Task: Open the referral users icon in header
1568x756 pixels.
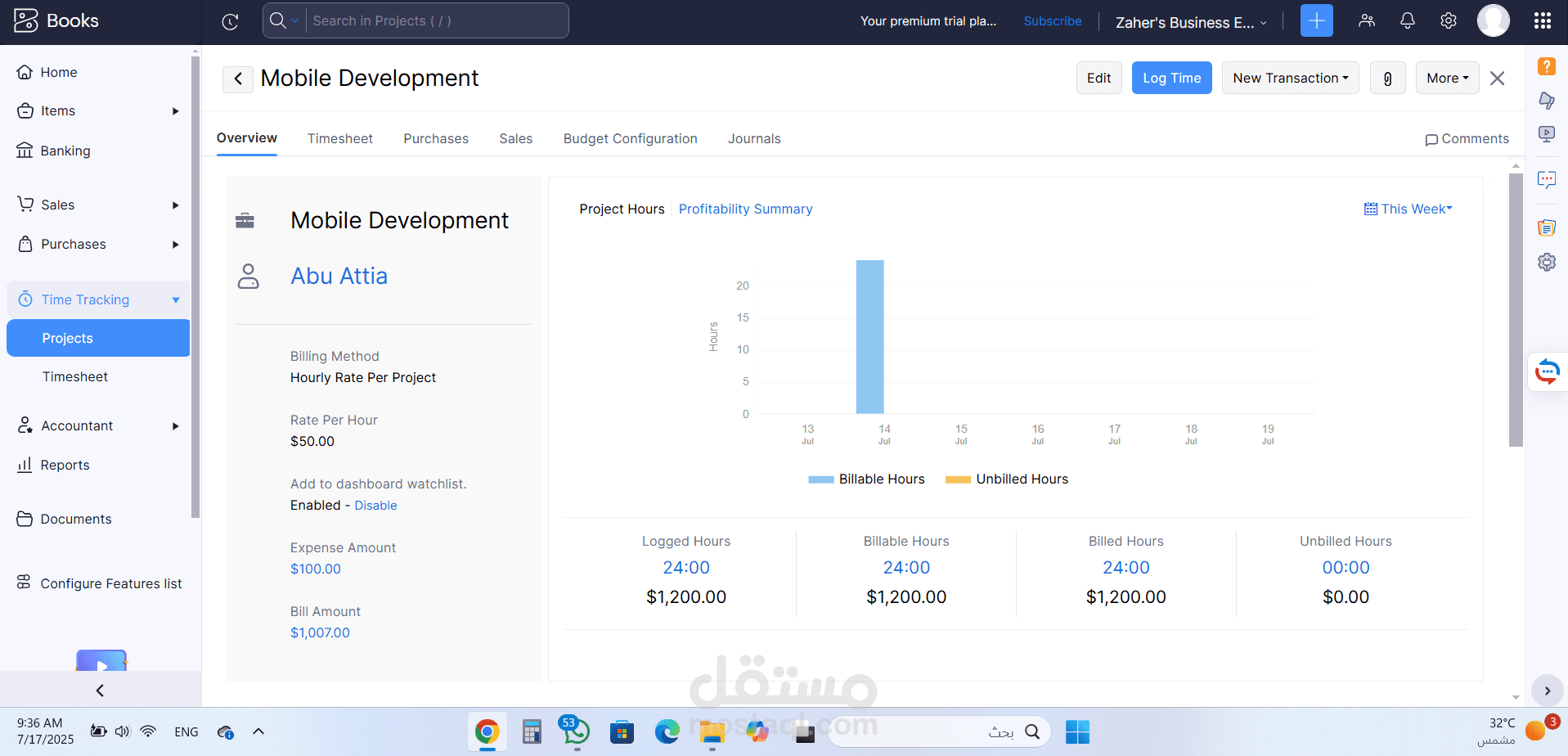Action: (x=1366, y=21)
